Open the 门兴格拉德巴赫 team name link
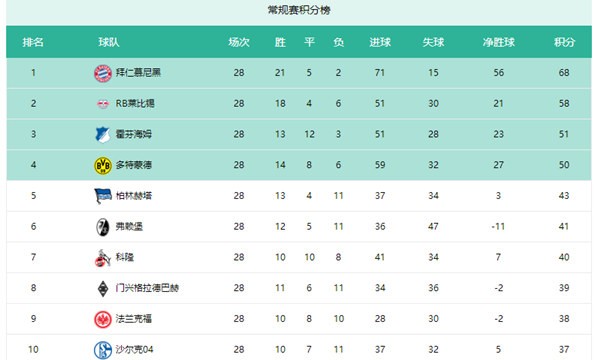 [x=147, y=288]
